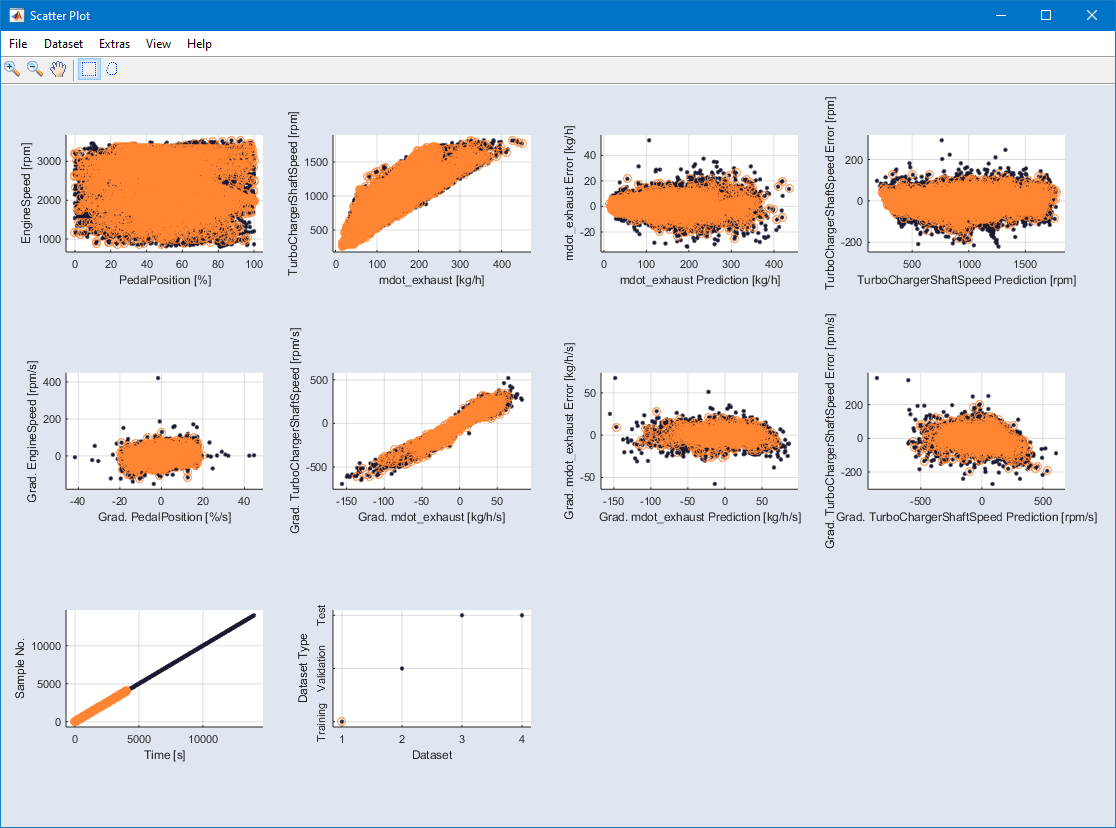This screenshot has height=828, width=1116.
Task: Expand the Extras menu
Action: [114, 44]
